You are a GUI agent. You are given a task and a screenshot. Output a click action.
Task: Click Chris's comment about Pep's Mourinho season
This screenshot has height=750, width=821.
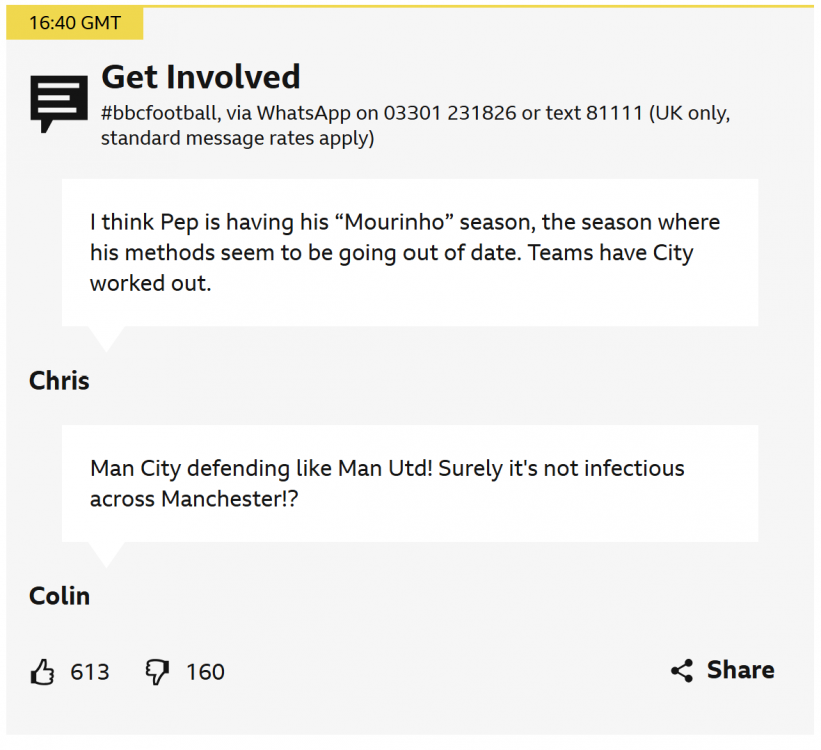404,236
